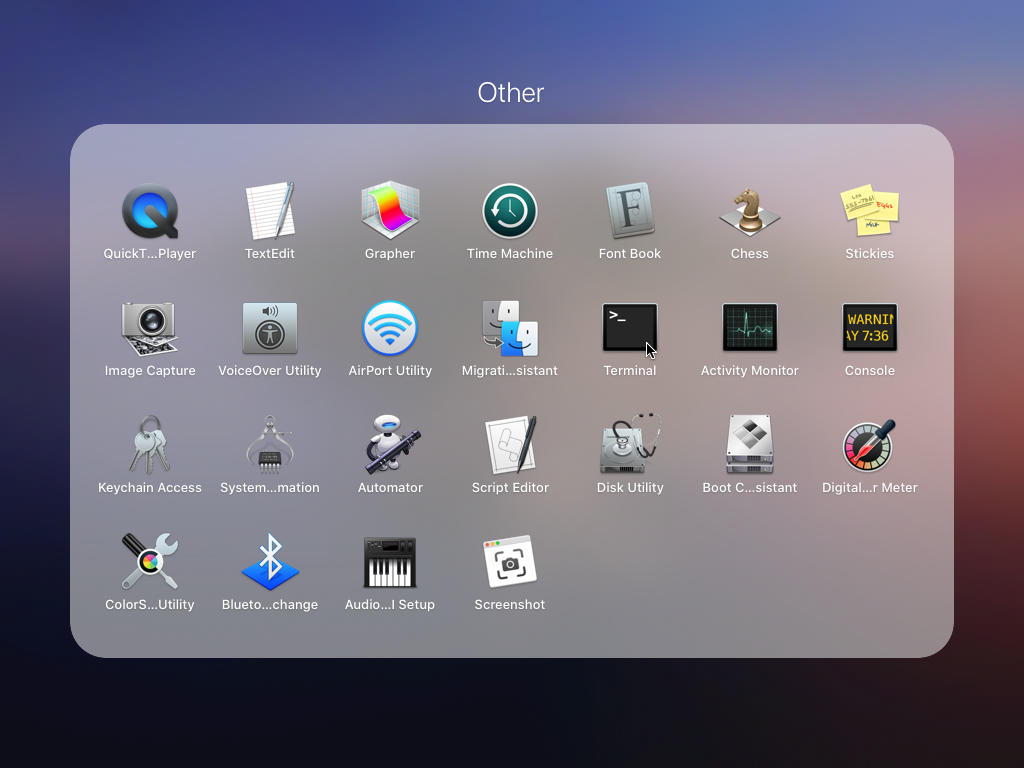Open Digital Color Meter icon
The image size is (1024, 768).
[869, 445]
